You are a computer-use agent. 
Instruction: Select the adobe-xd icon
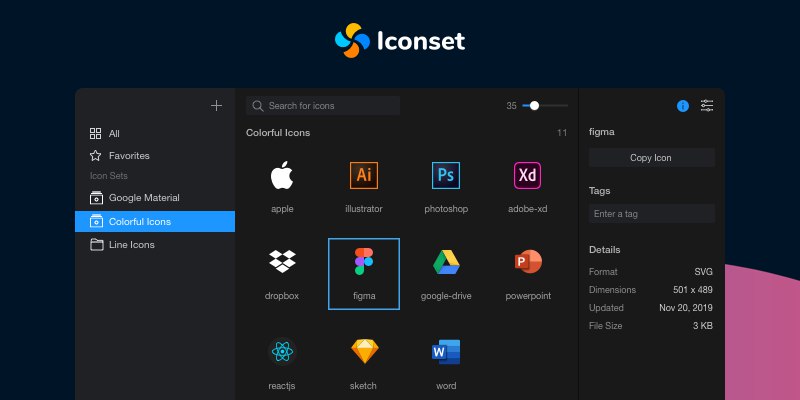pos(528,176)
